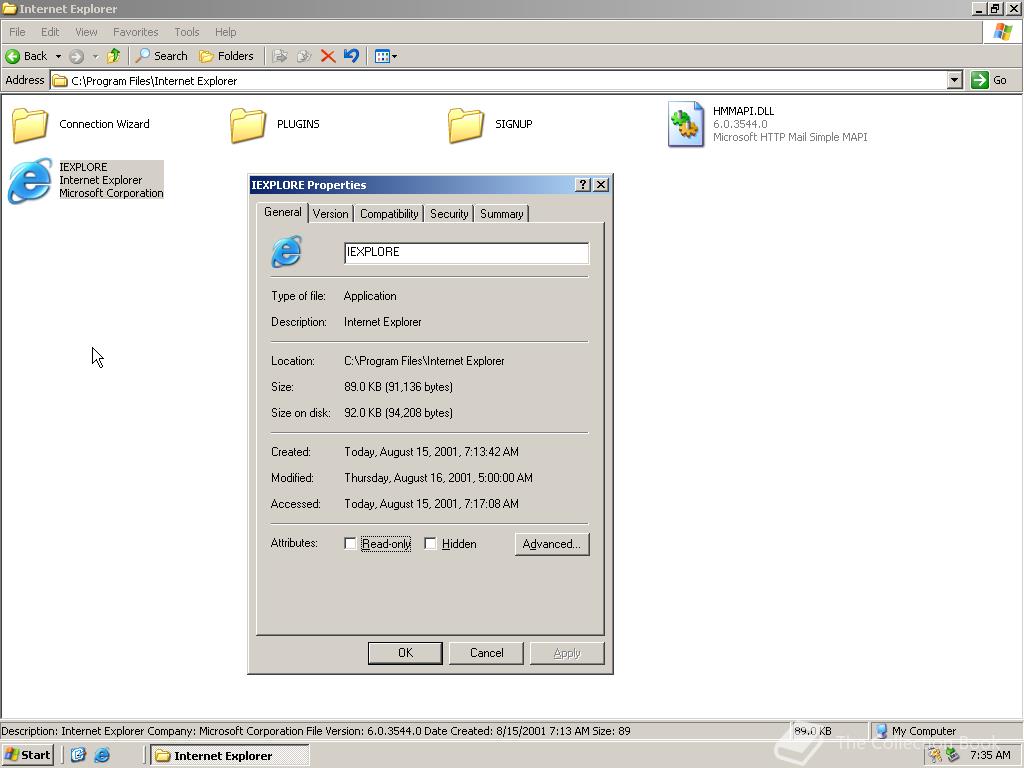Launch Show Desktop quick launch icon
Viewport: 1024px width, 768px height.
pyautogui.click(x=78, y=755)
